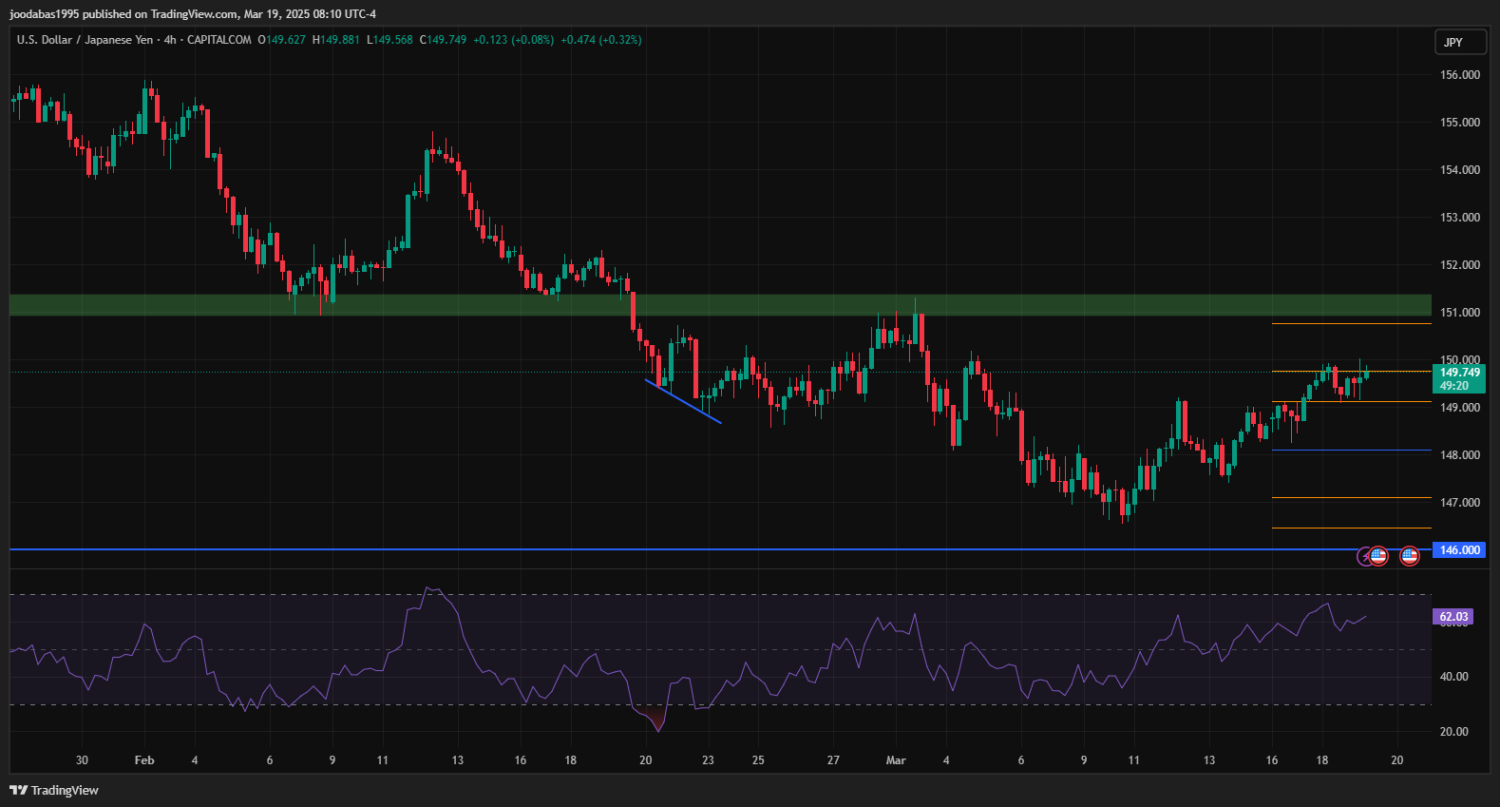The height and width of the screenshot is (807, 1500).
Task: Click the first US flag economic event icon
Action: pos(1378,555)
